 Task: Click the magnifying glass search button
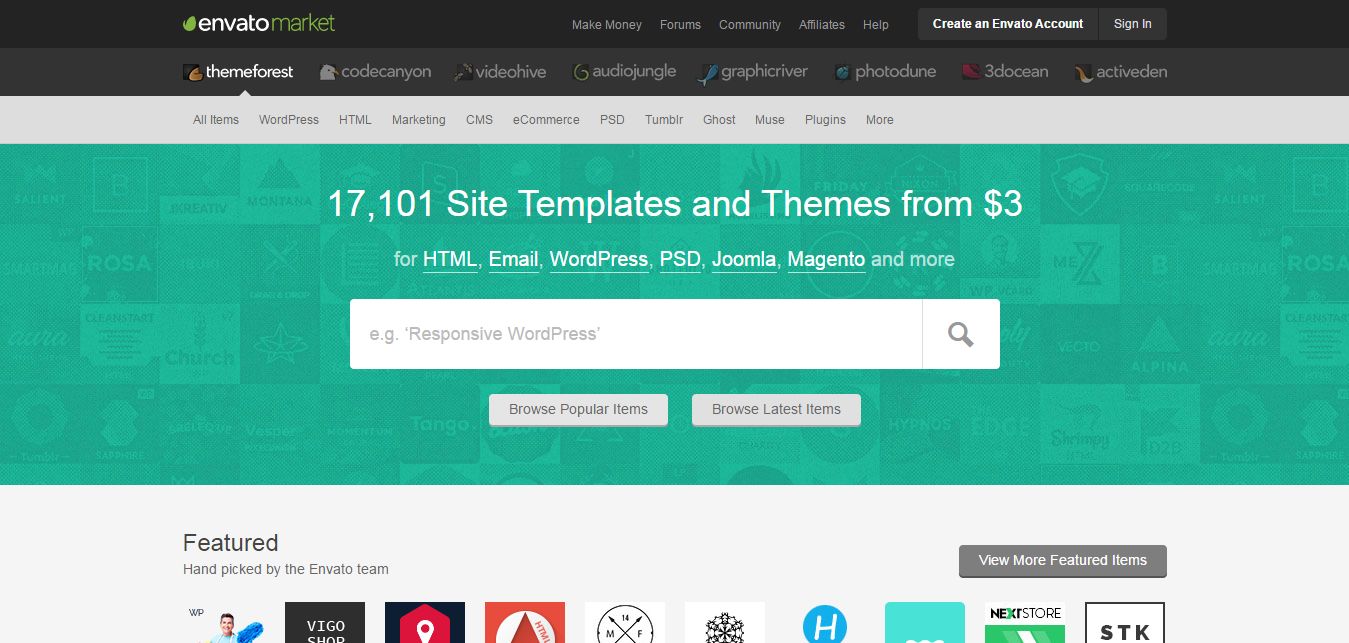click(x=961, y=334)
